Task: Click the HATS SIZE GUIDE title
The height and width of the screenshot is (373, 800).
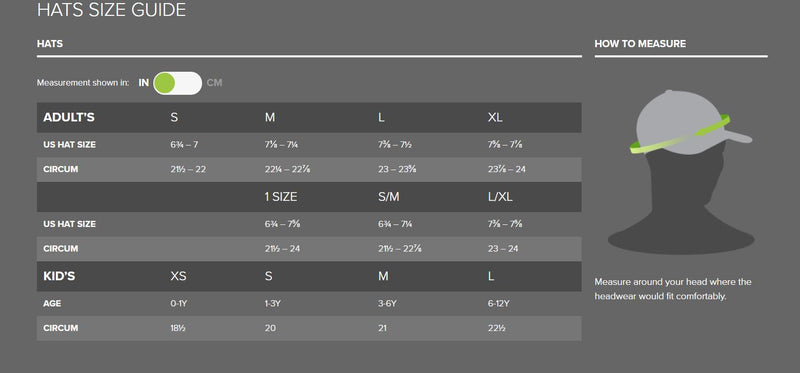Action: 111,10
